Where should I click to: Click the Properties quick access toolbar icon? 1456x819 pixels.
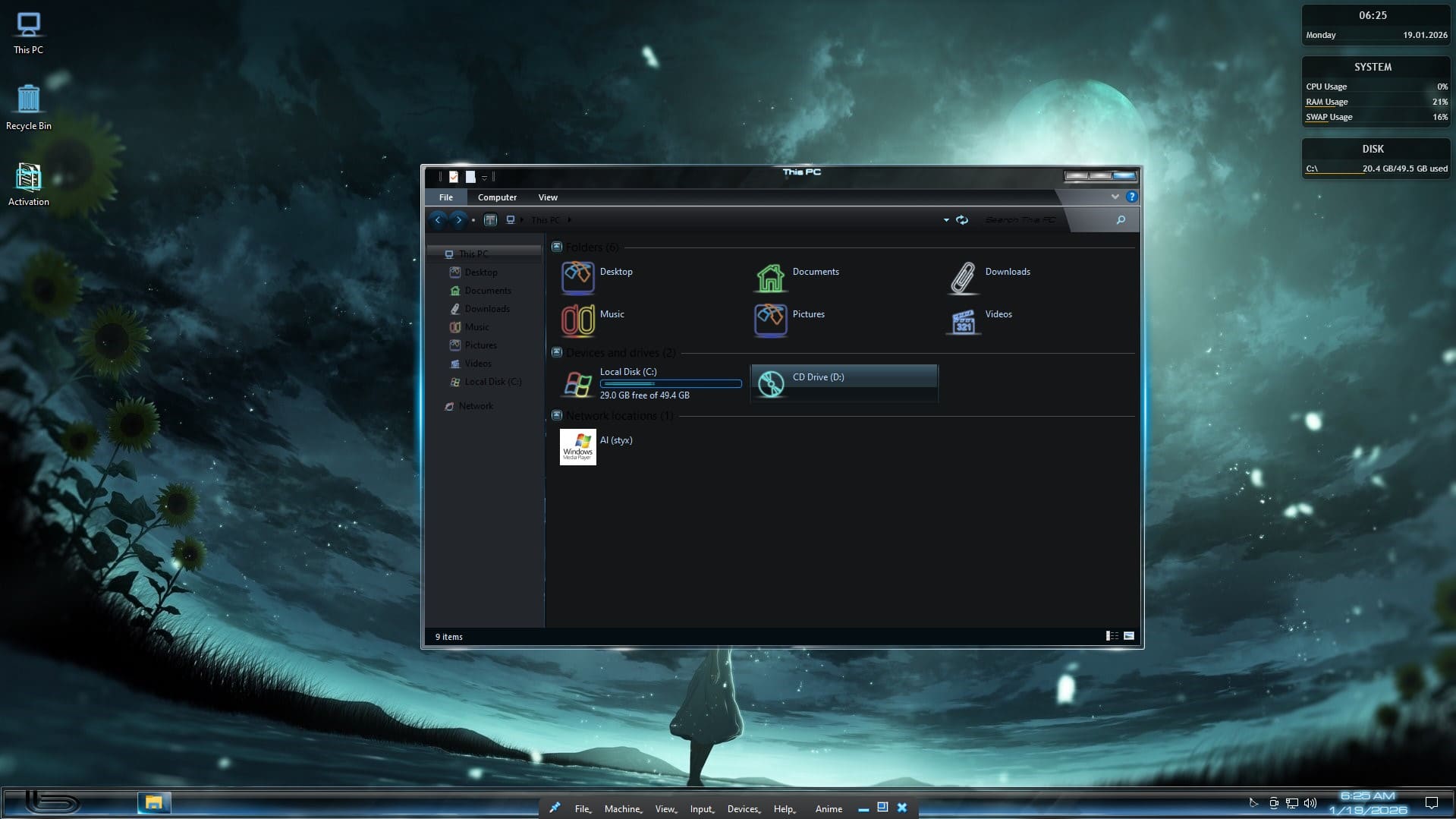pyautogui.click(x=454, y=177)
